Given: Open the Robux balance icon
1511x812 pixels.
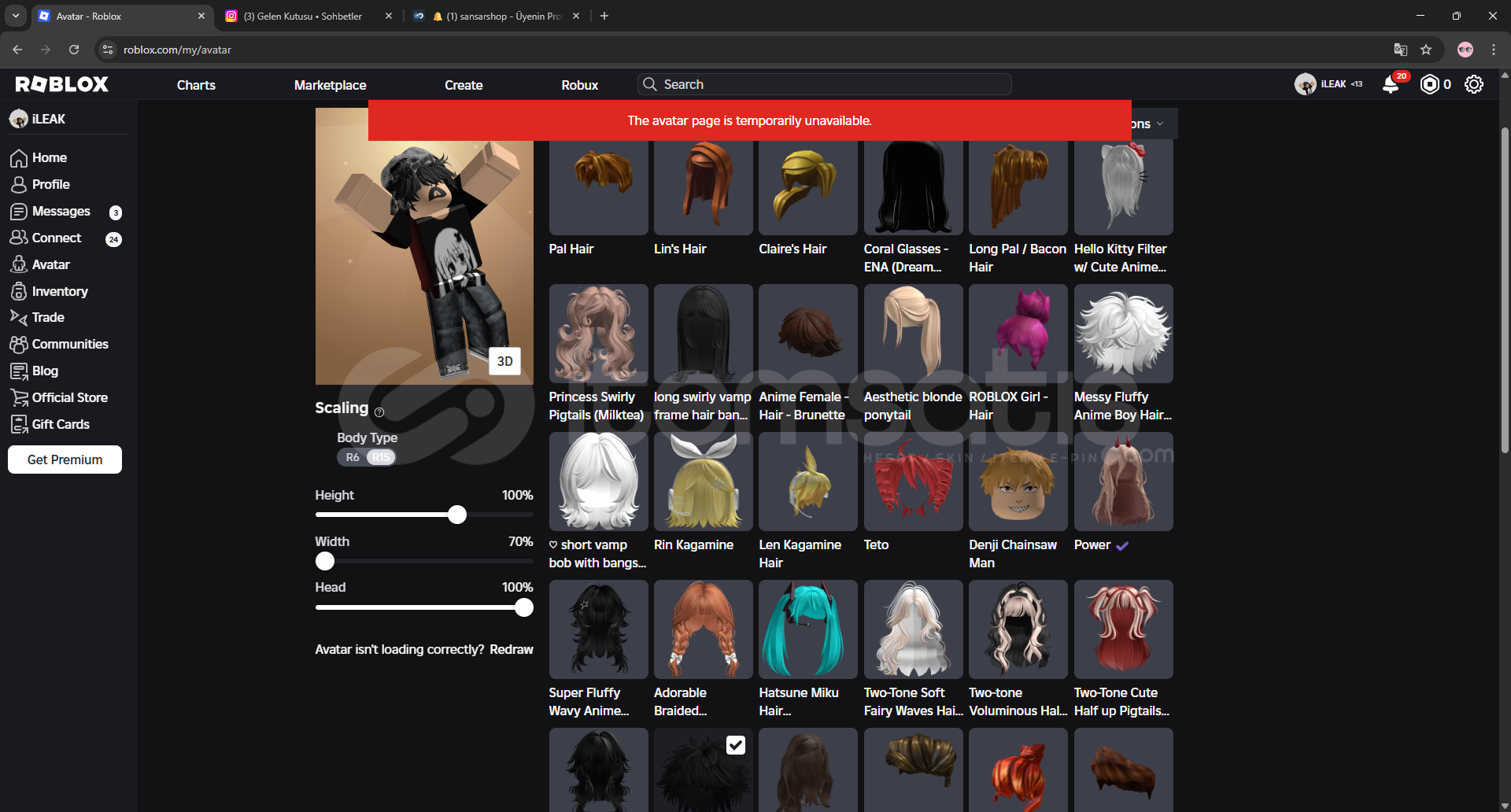Looking at the screenshot, I should [x=1430, y=84].
